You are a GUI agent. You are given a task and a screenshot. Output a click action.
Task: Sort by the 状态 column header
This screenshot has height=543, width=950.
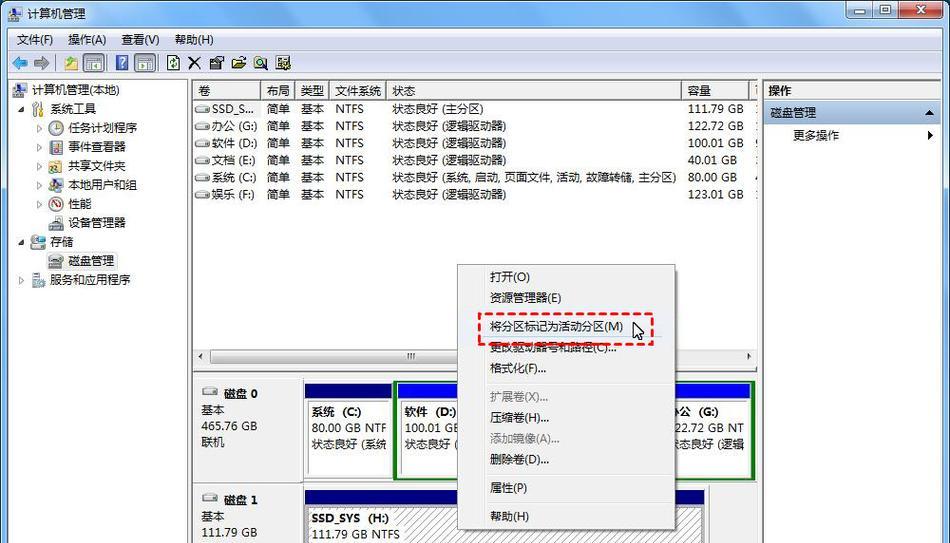[534, 91]
